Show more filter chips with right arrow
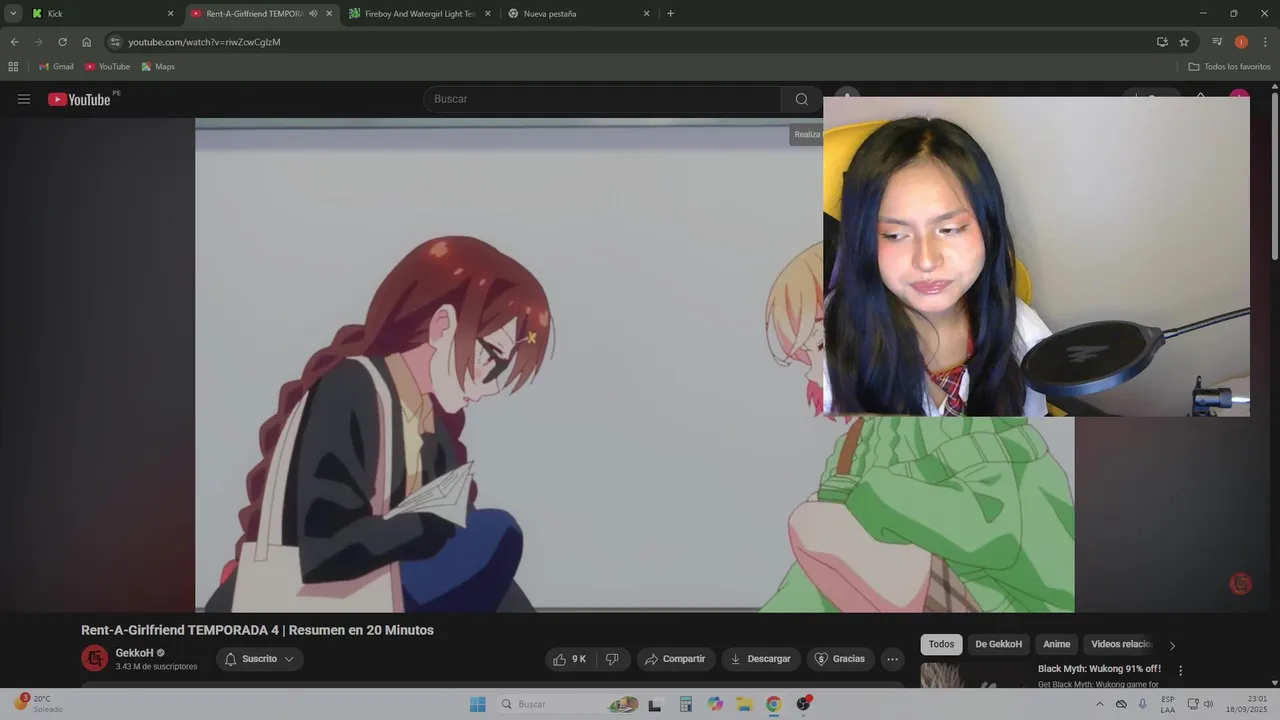 (x=1172, y=645)
